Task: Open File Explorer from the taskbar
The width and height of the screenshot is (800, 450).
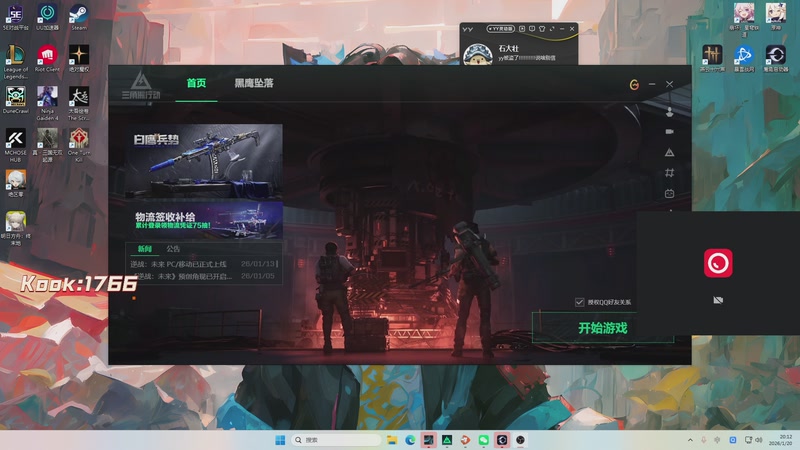Action: pos(392,440)
